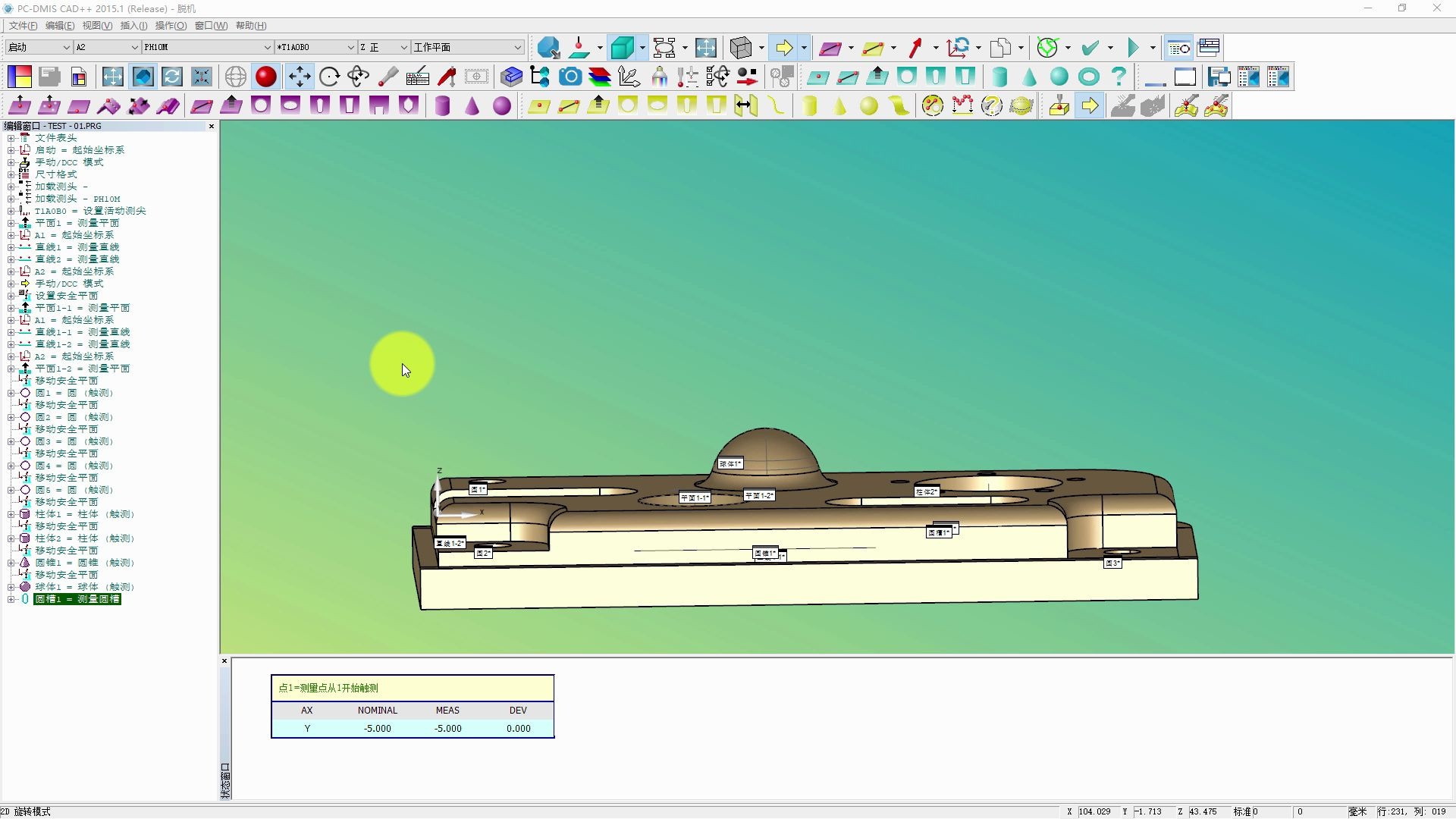This screenshot has width=1456, height=819.
Task: Open the 工作平面 workplane dropdown
Action: point(517,48)
